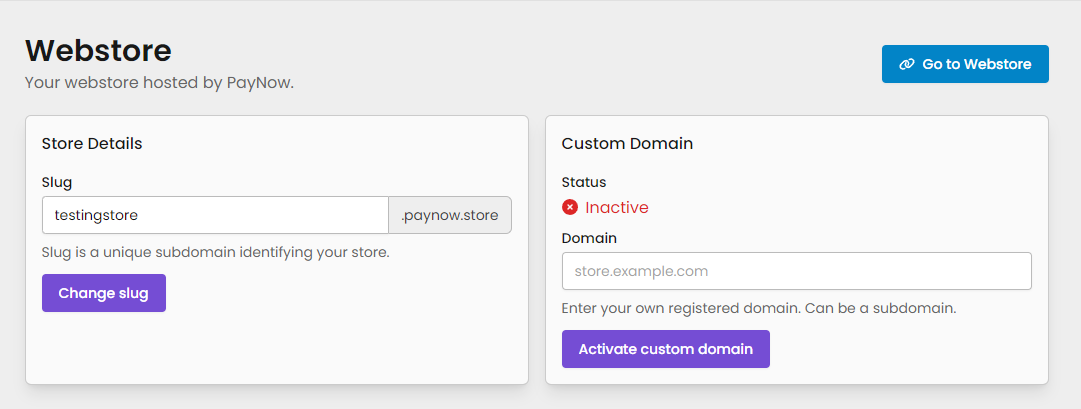Viewport: 1081px width, 409px height.
Task: Click the Status label in Custom Domain
Action: (x=584, y=182)
